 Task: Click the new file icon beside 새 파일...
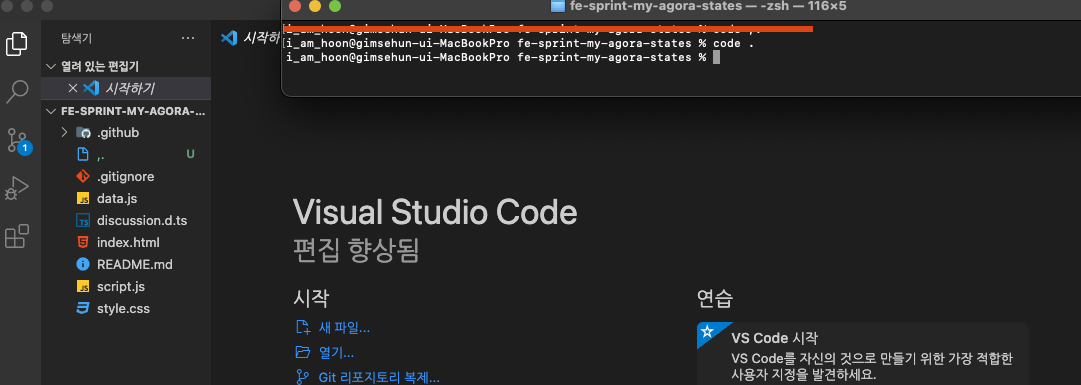tap(303, 328)
